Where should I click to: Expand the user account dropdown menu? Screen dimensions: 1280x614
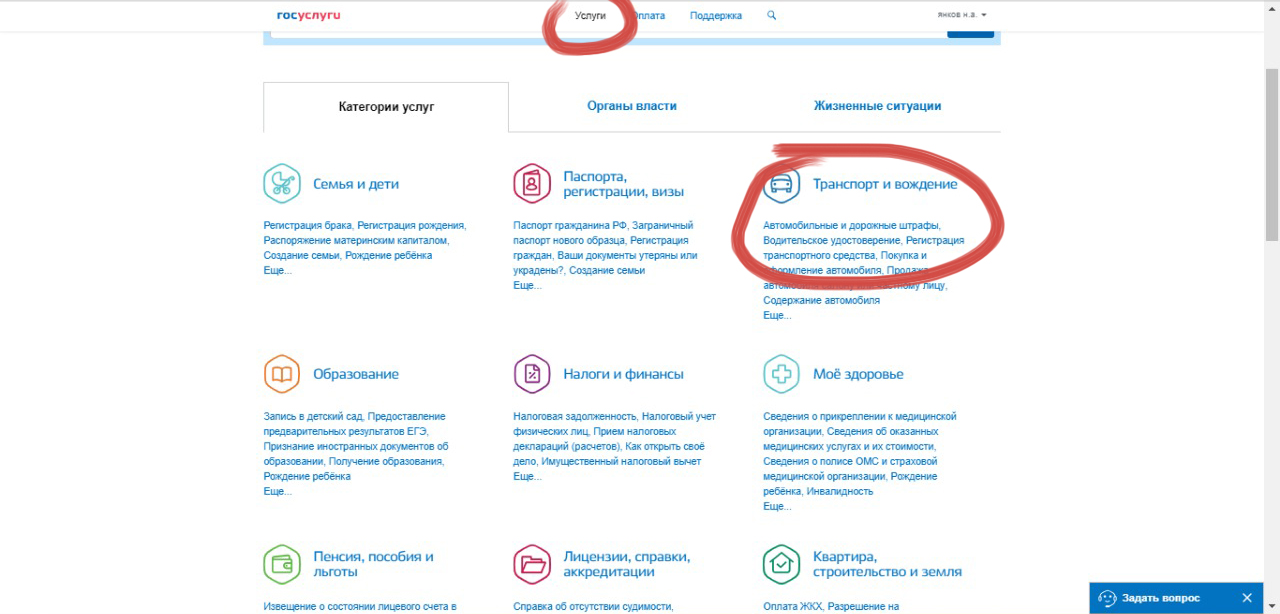962,16
